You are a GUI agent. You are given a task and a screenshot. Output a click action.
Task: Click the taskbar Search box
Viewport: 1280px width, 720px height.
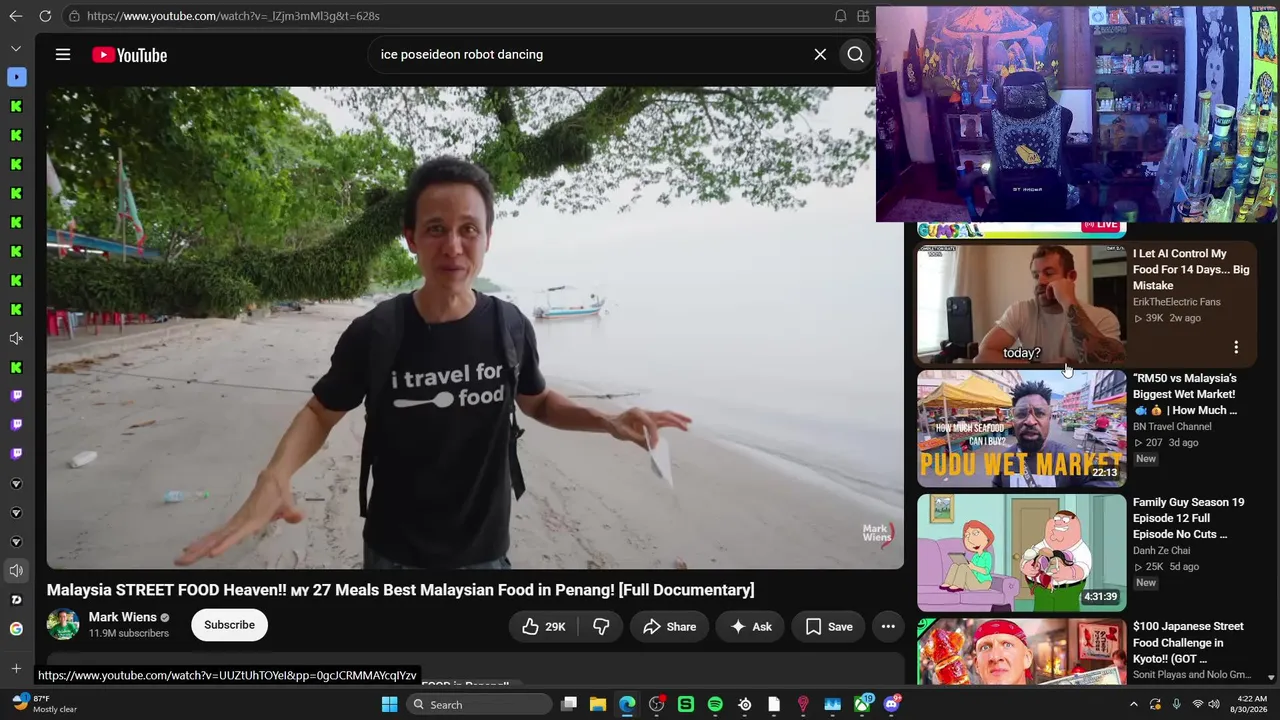[480, 705]
